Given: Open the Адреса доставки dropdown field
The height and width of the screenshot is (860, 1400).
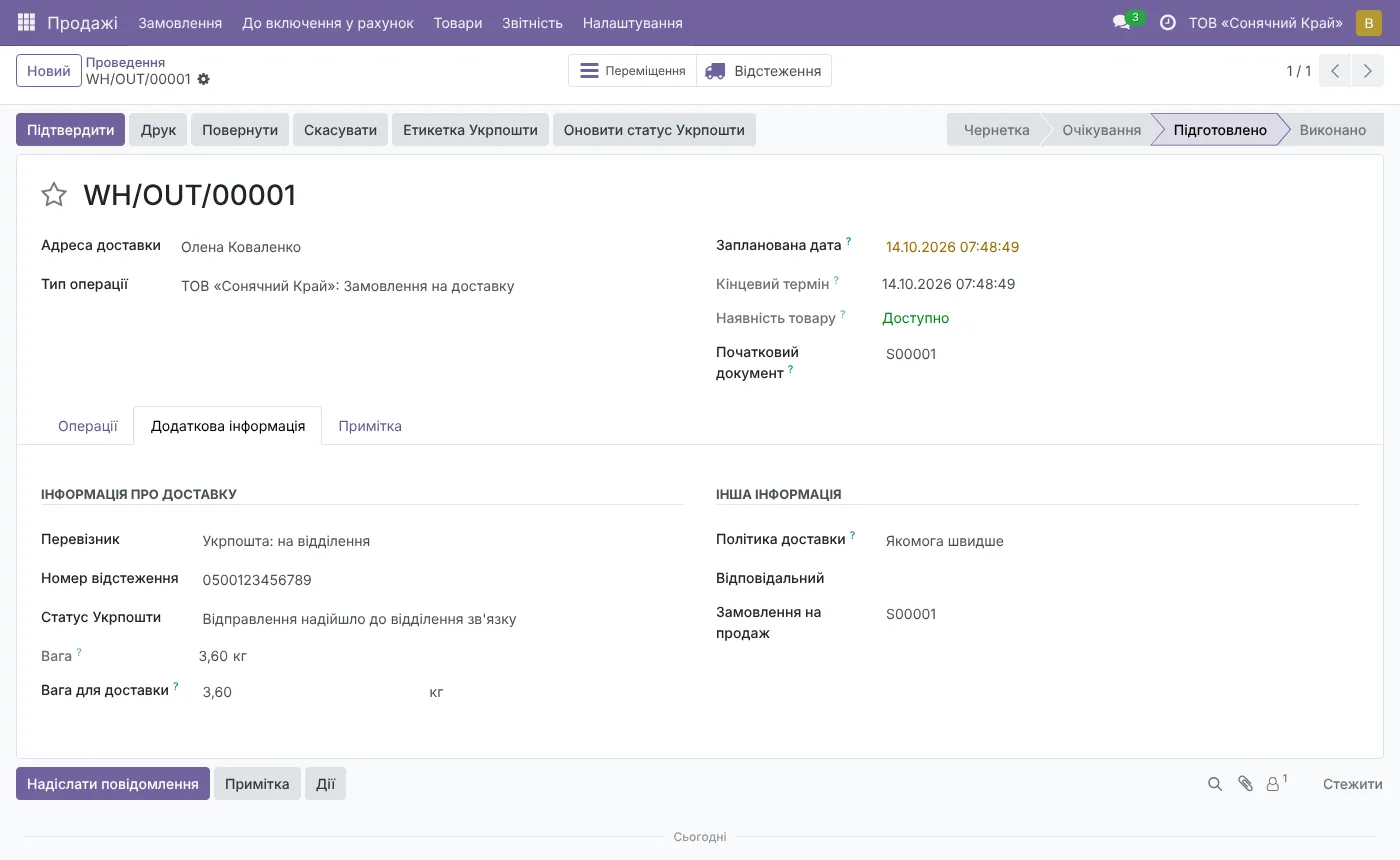Looking at the screenshot, I should pos(430,247).
